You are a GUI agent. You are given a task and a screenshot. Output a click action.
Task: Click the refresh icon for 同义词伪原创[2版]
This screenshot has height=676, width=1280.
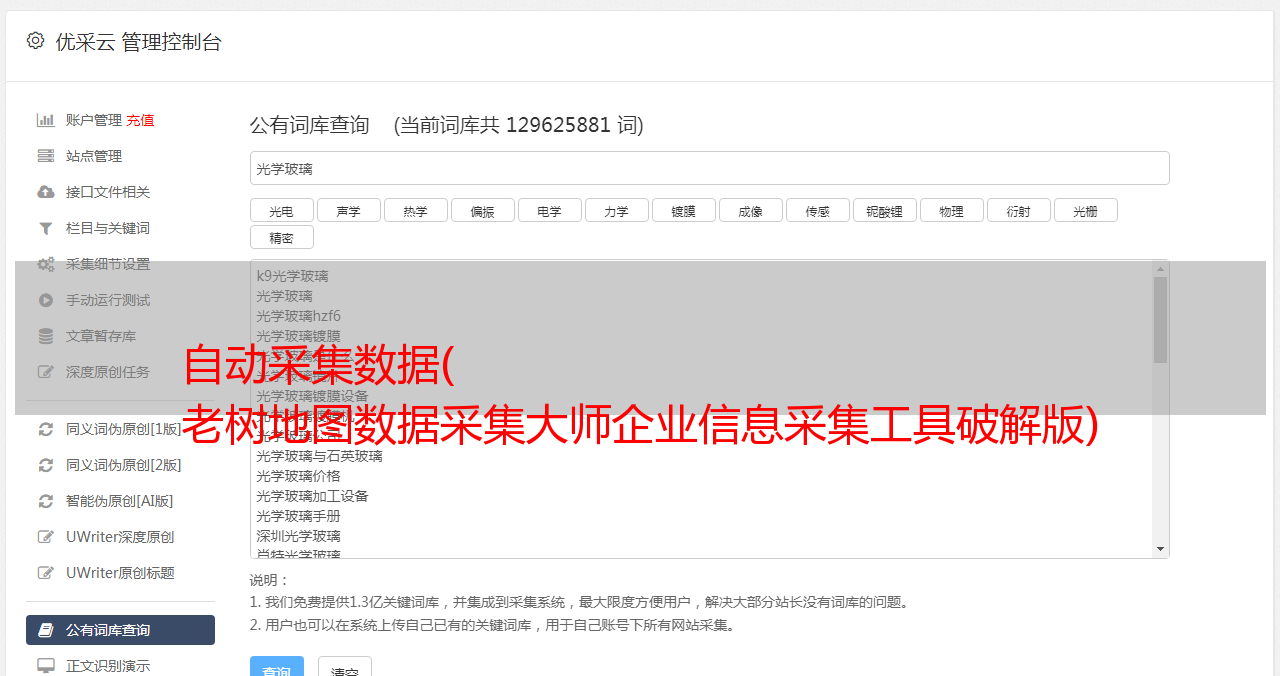coord(46,465)
